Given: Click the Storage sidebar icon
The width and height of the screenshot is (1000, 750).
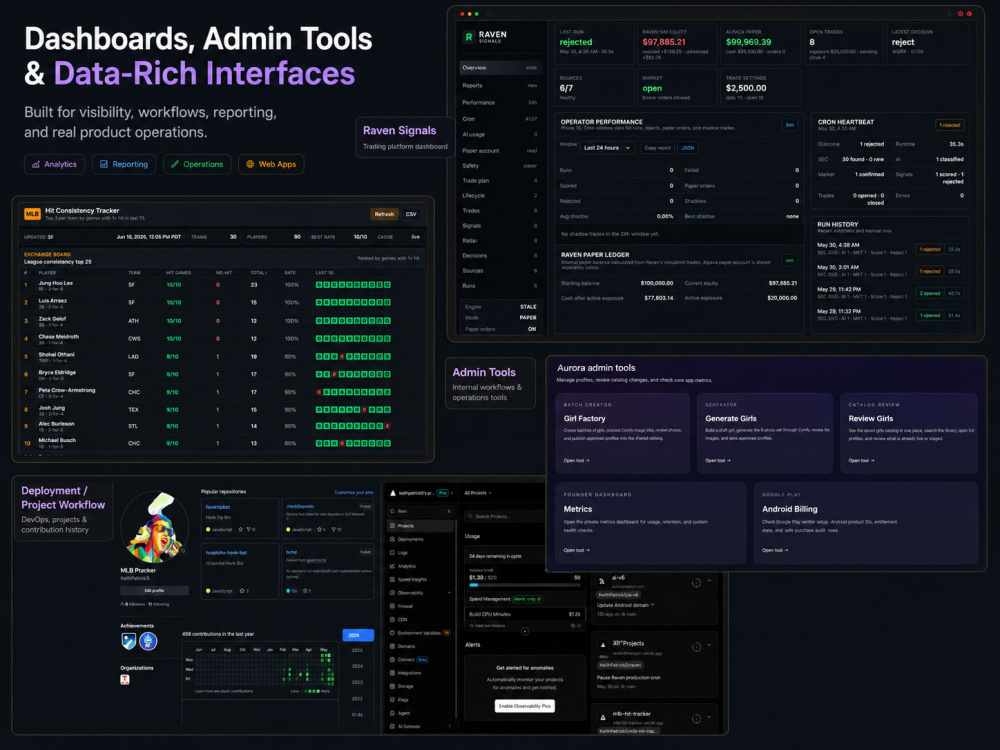Looking at the screenshot, I should point(392,686).
